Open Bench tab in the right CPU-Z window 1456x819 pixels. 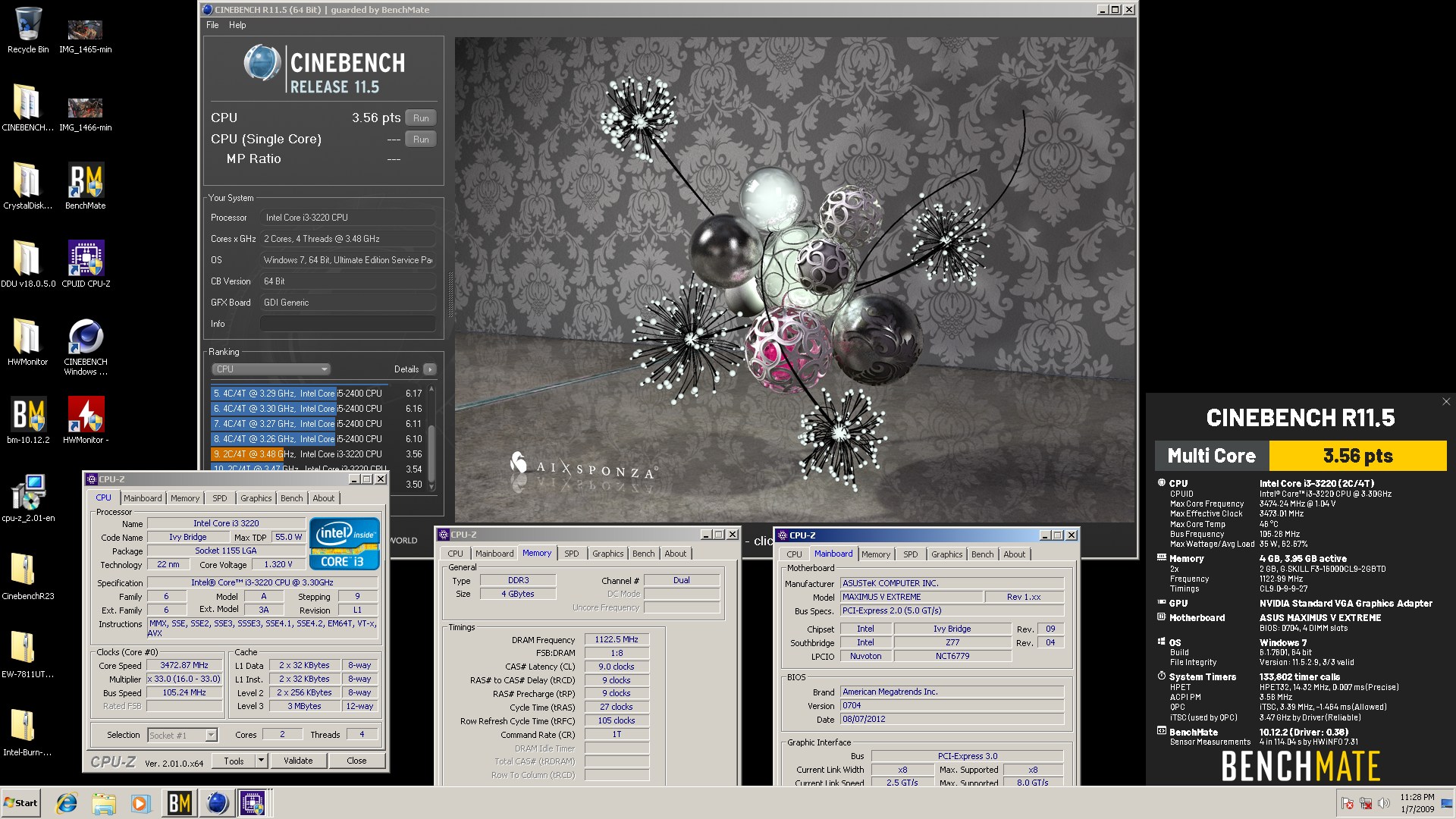tap(982, 554)
